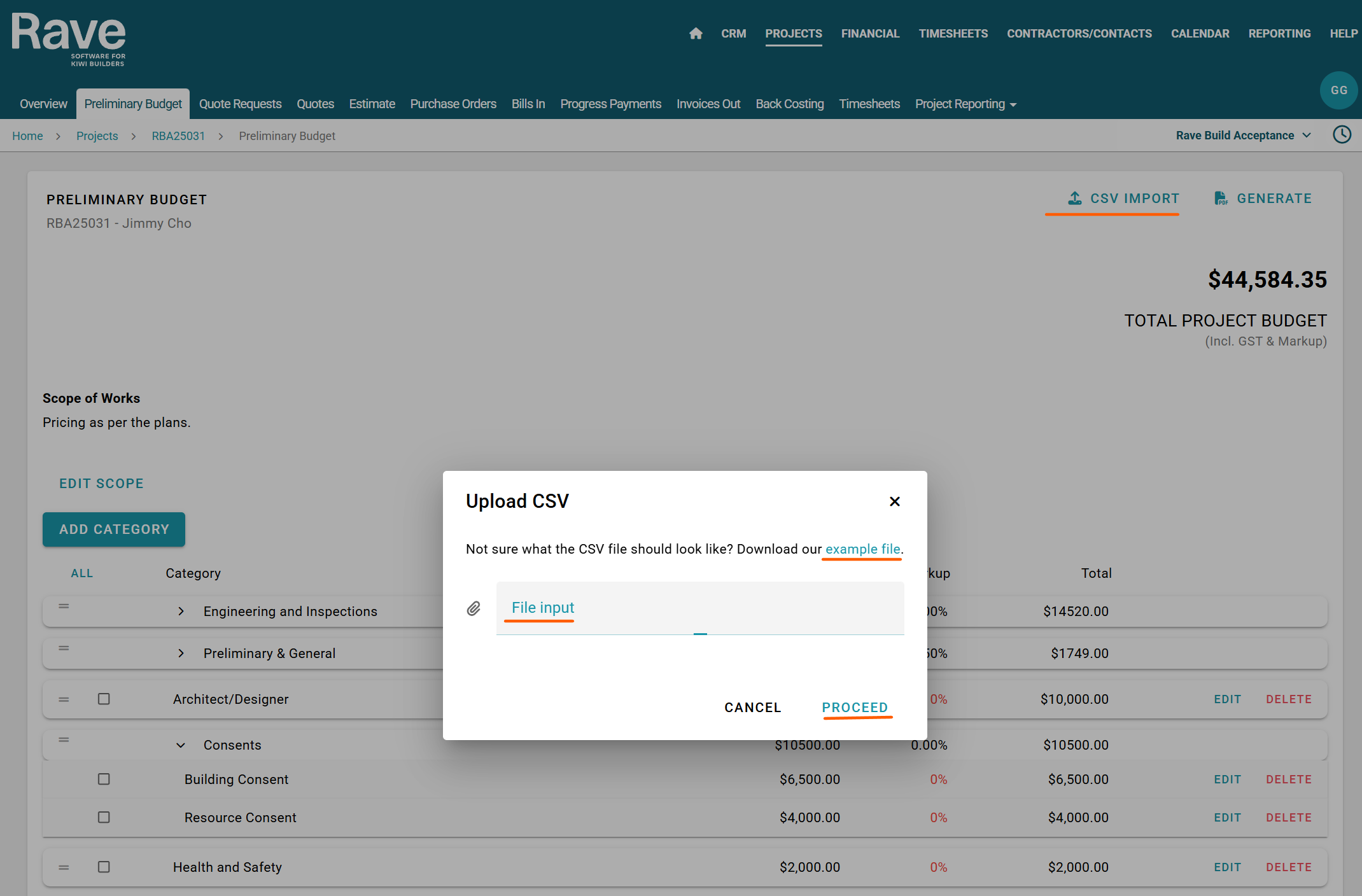The image size is (1362, 896).
Task: Check the Building Consent checkbox
Action: (104, 780)
